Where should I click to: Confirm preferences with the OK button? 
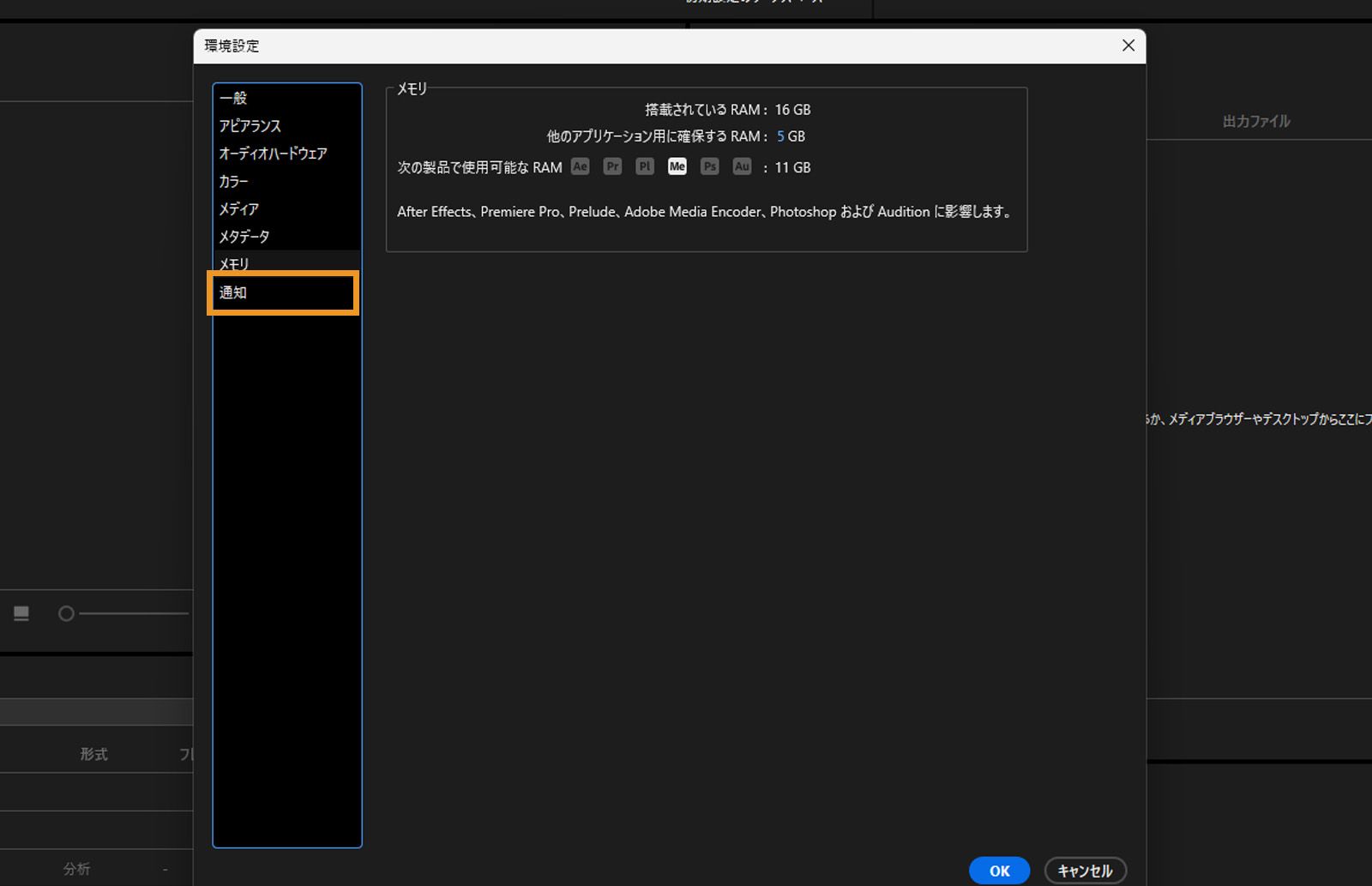tap(998, 870)
